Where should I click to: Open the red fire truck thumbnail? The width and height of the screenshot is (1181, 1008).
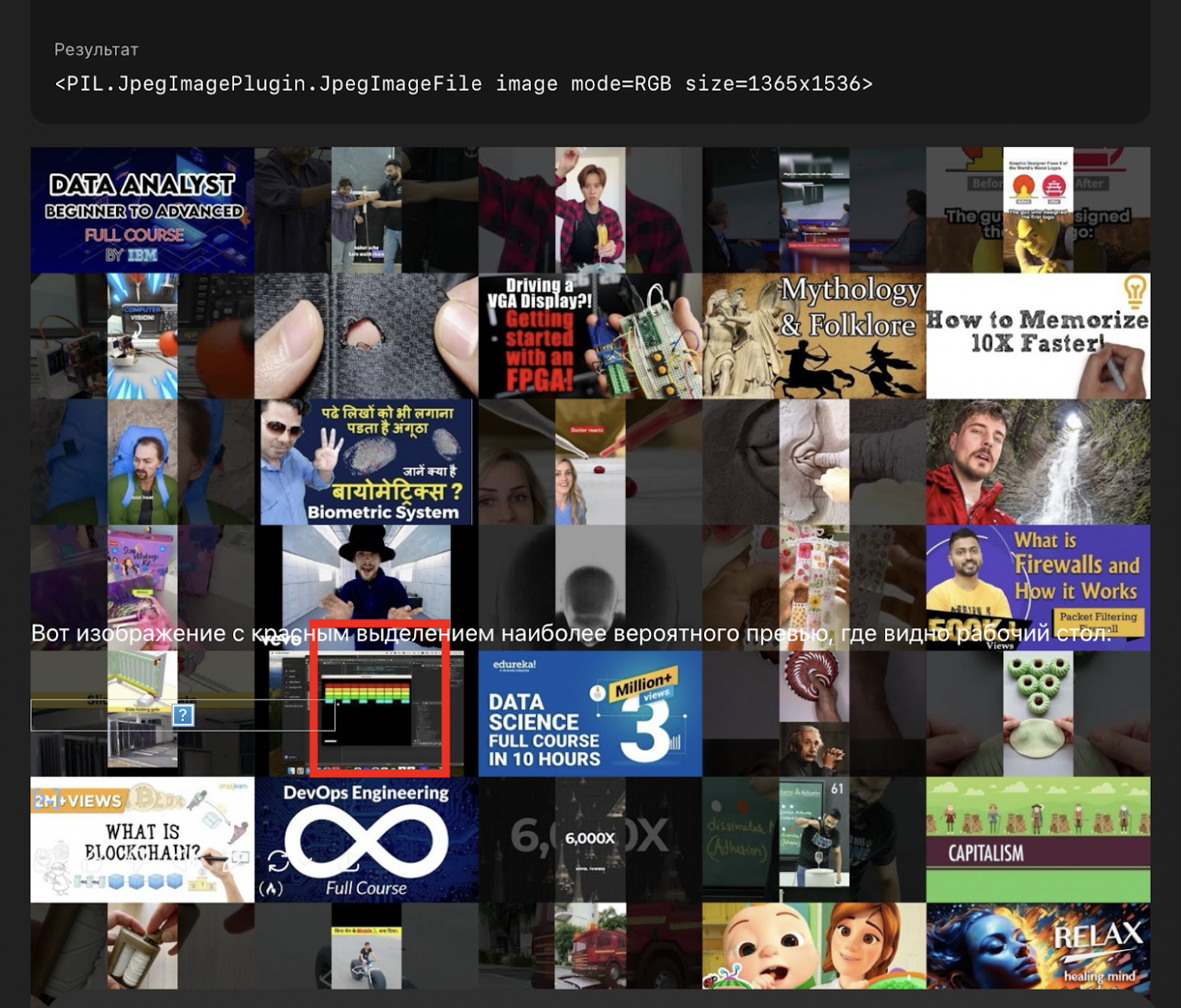tap(590, 946)
